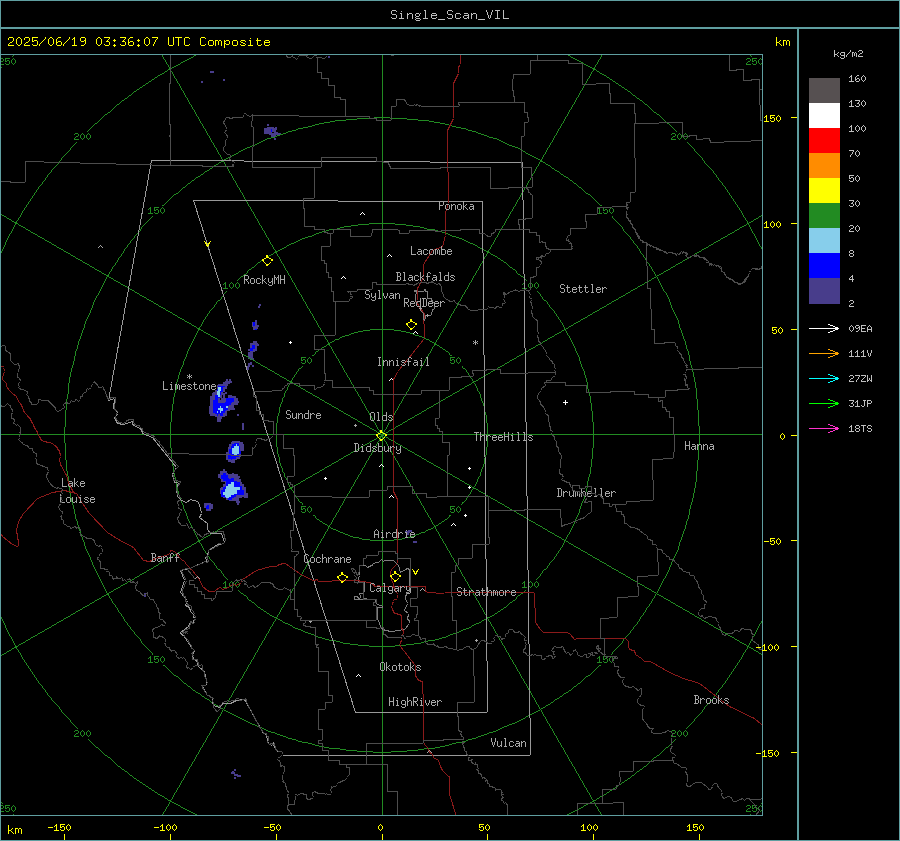Click the ThreeHills town label
900x841 pixels.
point(503,437)
